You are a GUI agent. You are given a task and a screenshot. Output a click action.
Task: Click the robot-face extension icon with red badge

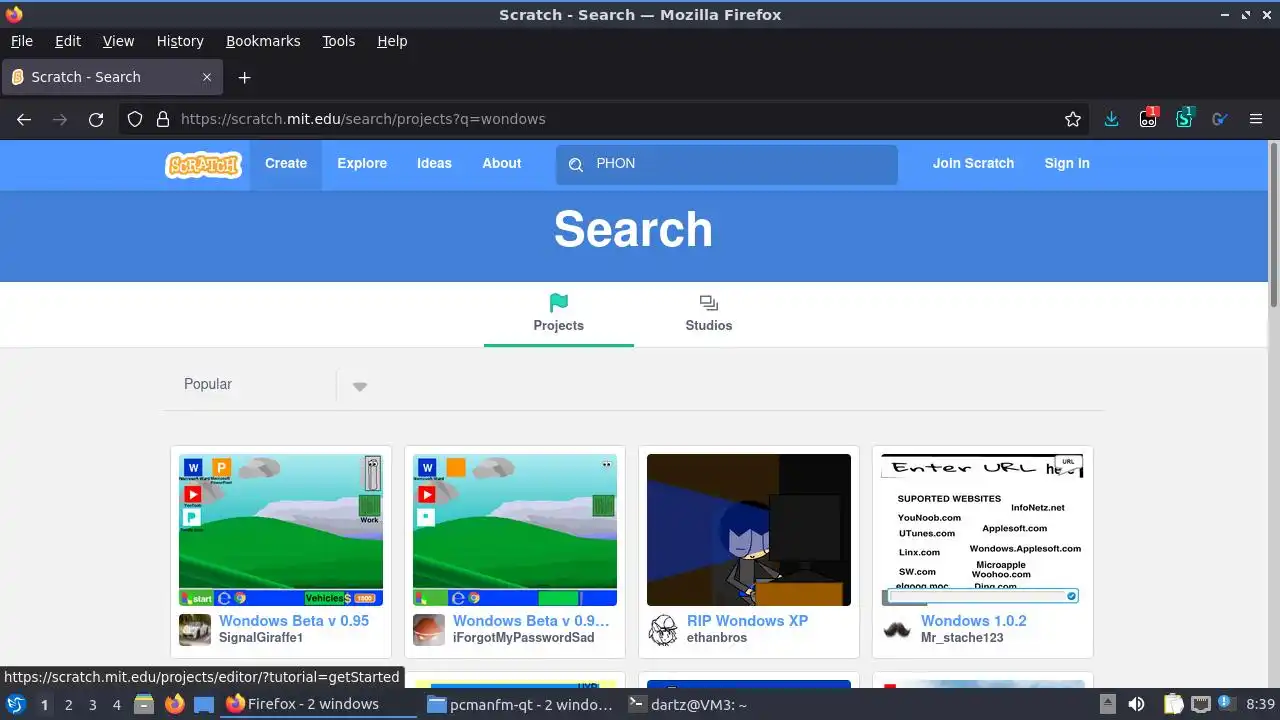tap(1148, 118)
